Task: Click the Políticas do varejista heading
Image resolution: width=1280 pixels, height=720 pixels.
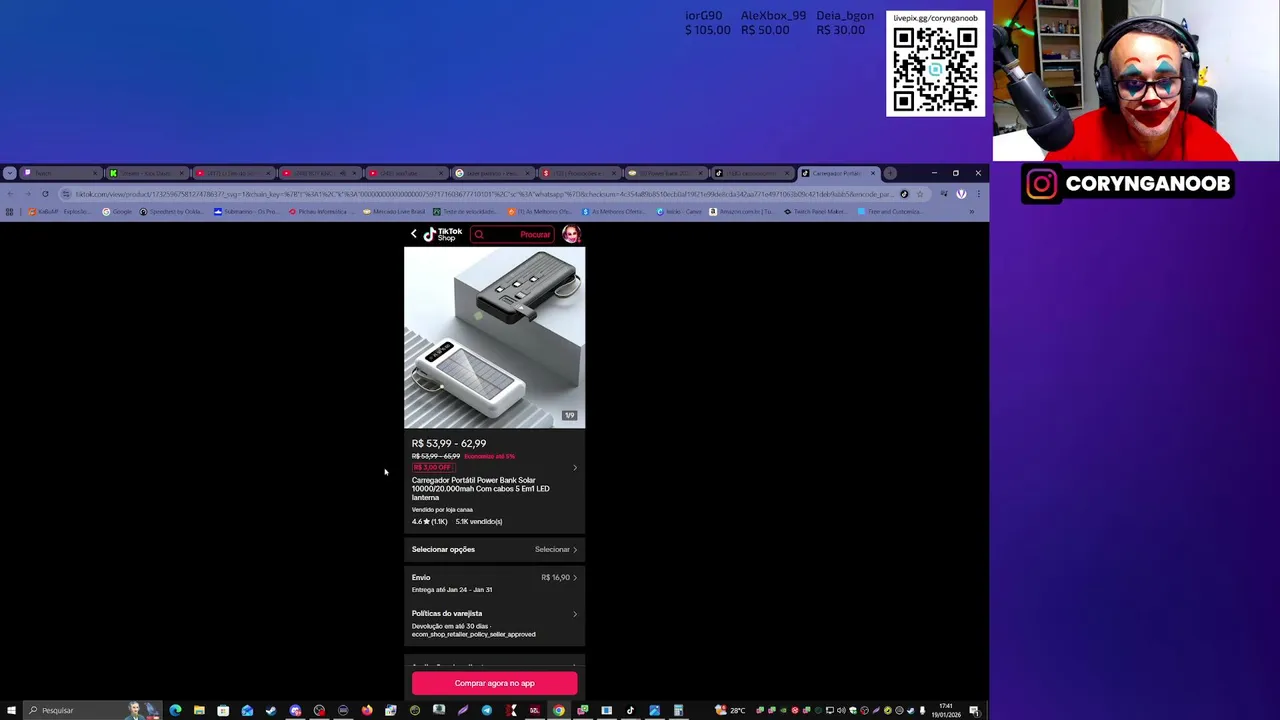Action: tap(447, 613)
